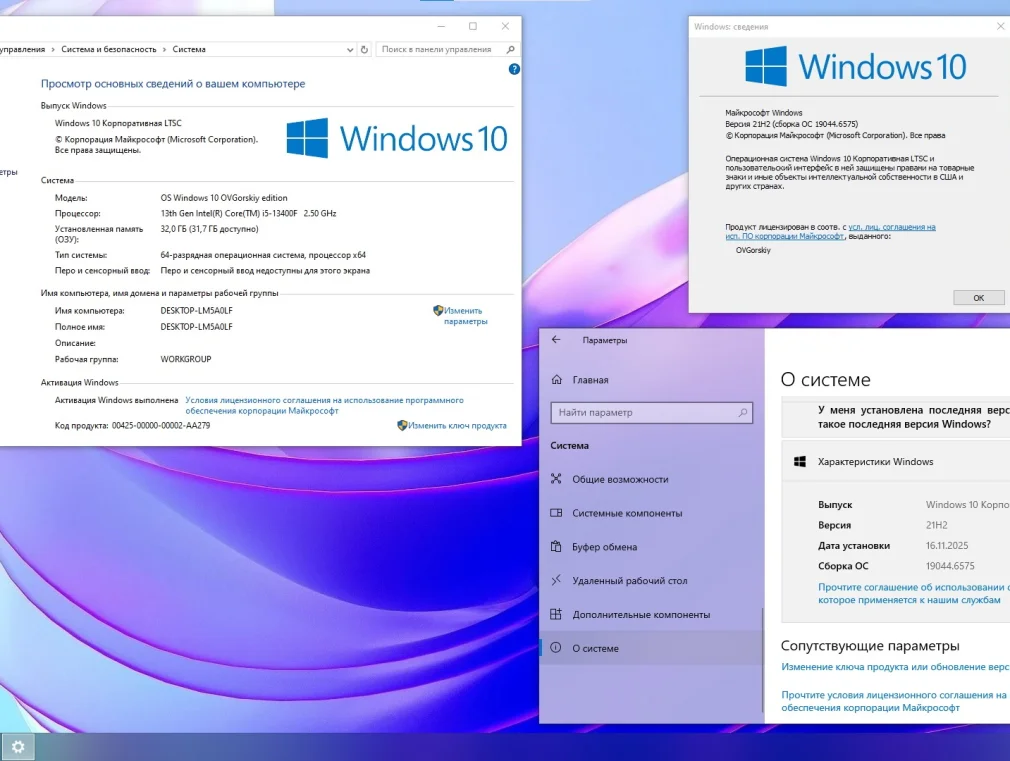Click the refresh icon beside the address bar
This screenshot has height=761, width=1010.
point(365,49)
